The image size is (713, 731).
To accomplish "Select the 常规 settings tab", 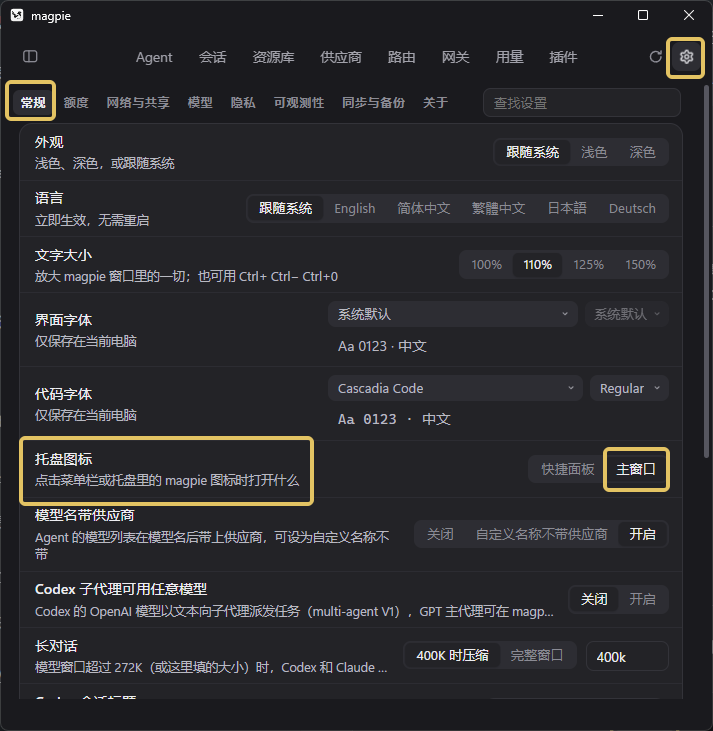I will 33,103.
